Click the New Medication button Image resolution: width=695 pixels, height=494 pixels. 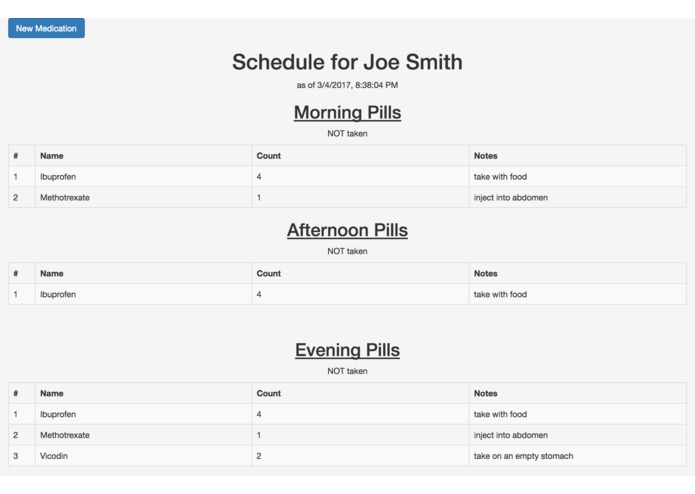(x=46, y=28)
